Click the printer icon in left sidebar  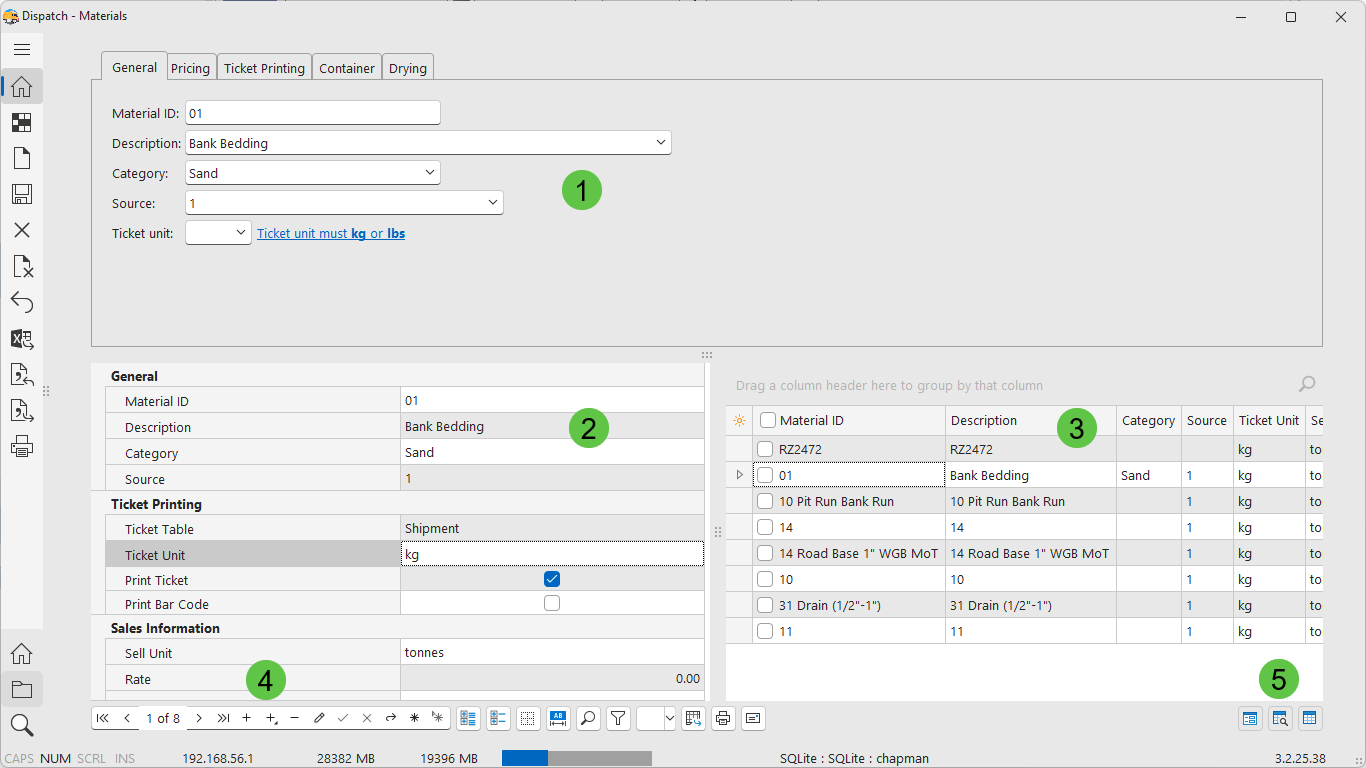[x=22, y=447]
